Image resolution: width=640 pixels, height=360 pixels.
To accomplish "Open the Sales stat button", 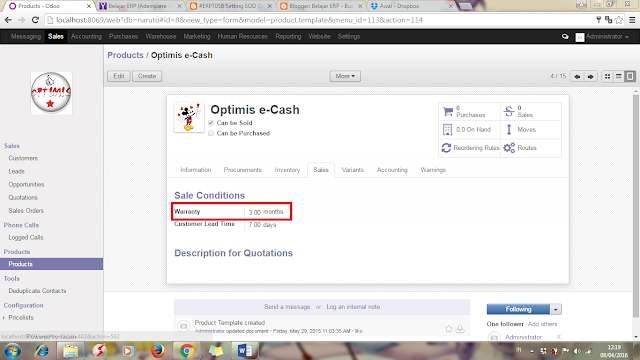I will tap(531, 111).
